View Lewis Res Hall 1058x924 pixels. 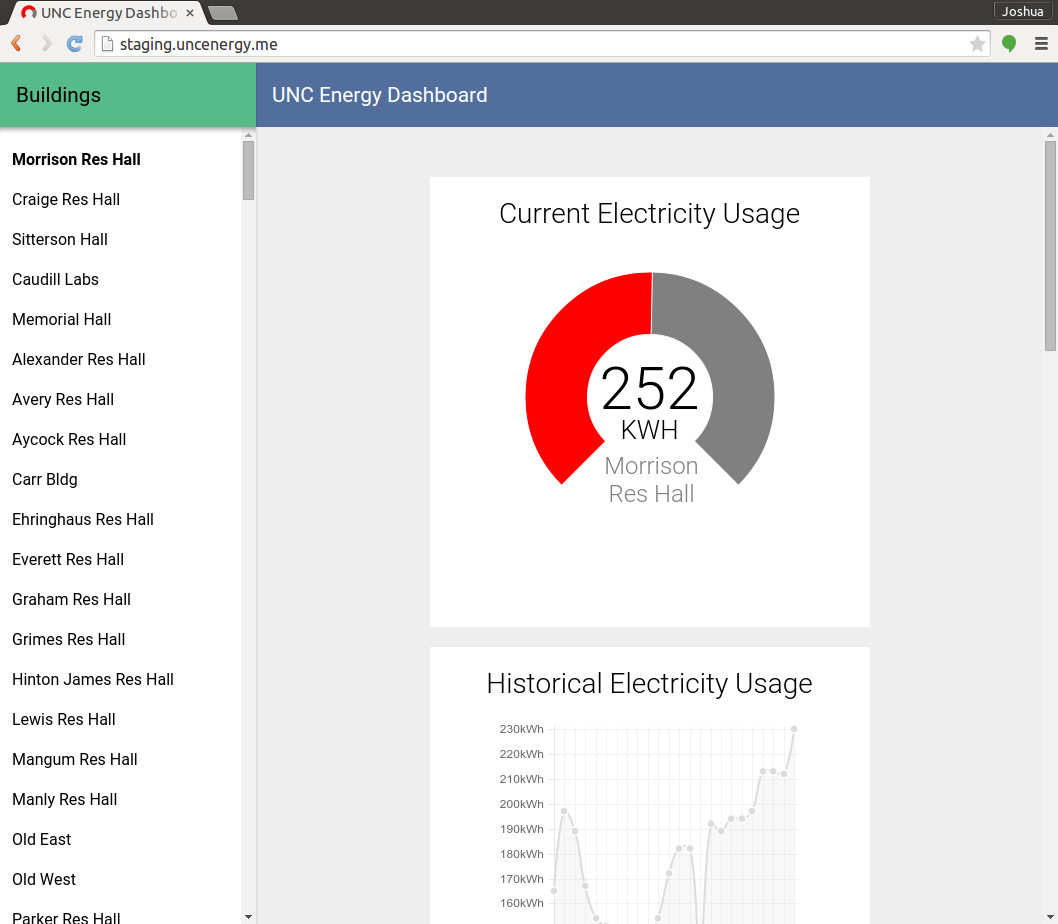pos(63,719)
